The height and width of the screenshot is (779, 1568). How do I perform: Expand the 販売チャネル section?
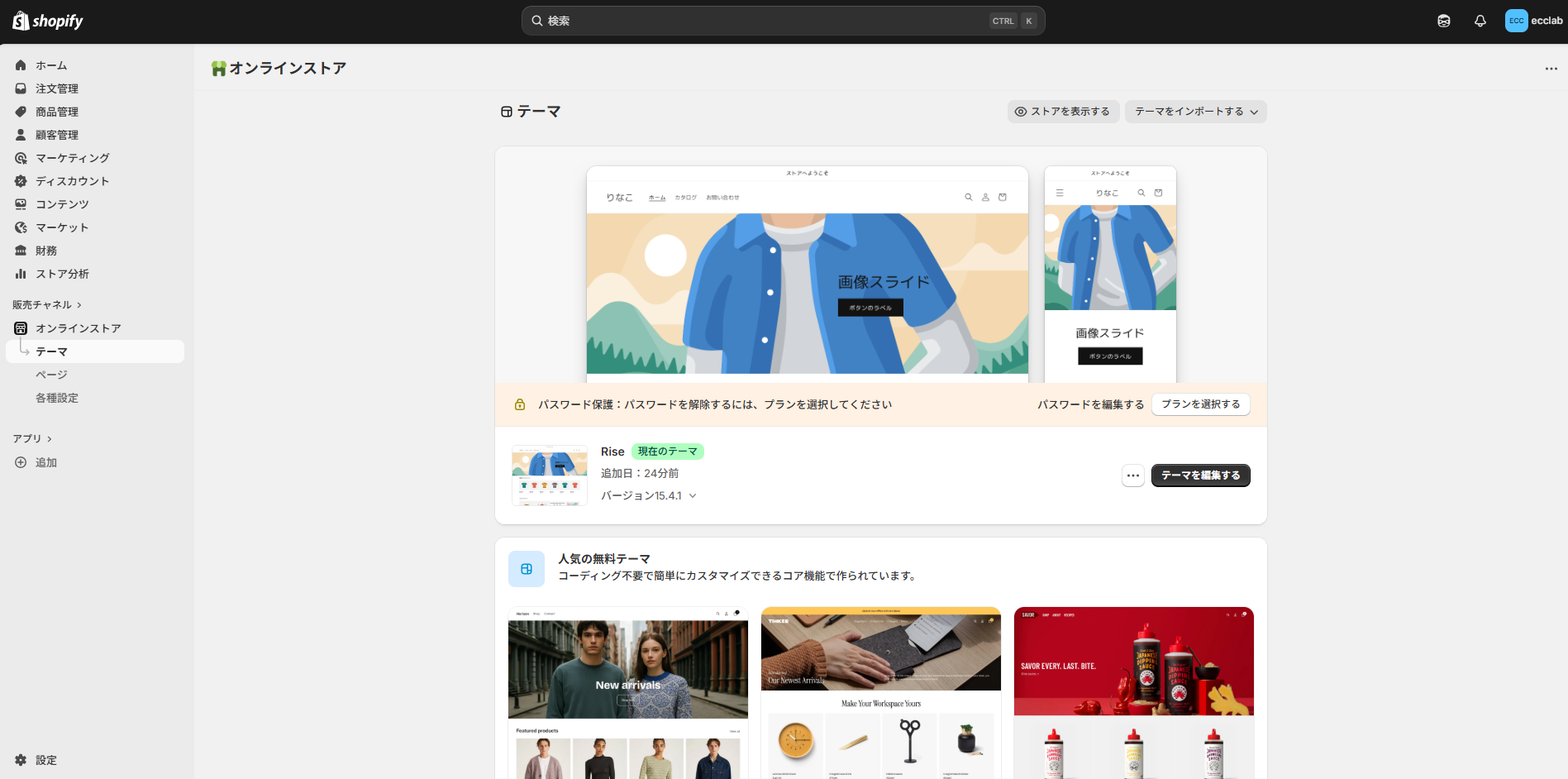(47, 305)
